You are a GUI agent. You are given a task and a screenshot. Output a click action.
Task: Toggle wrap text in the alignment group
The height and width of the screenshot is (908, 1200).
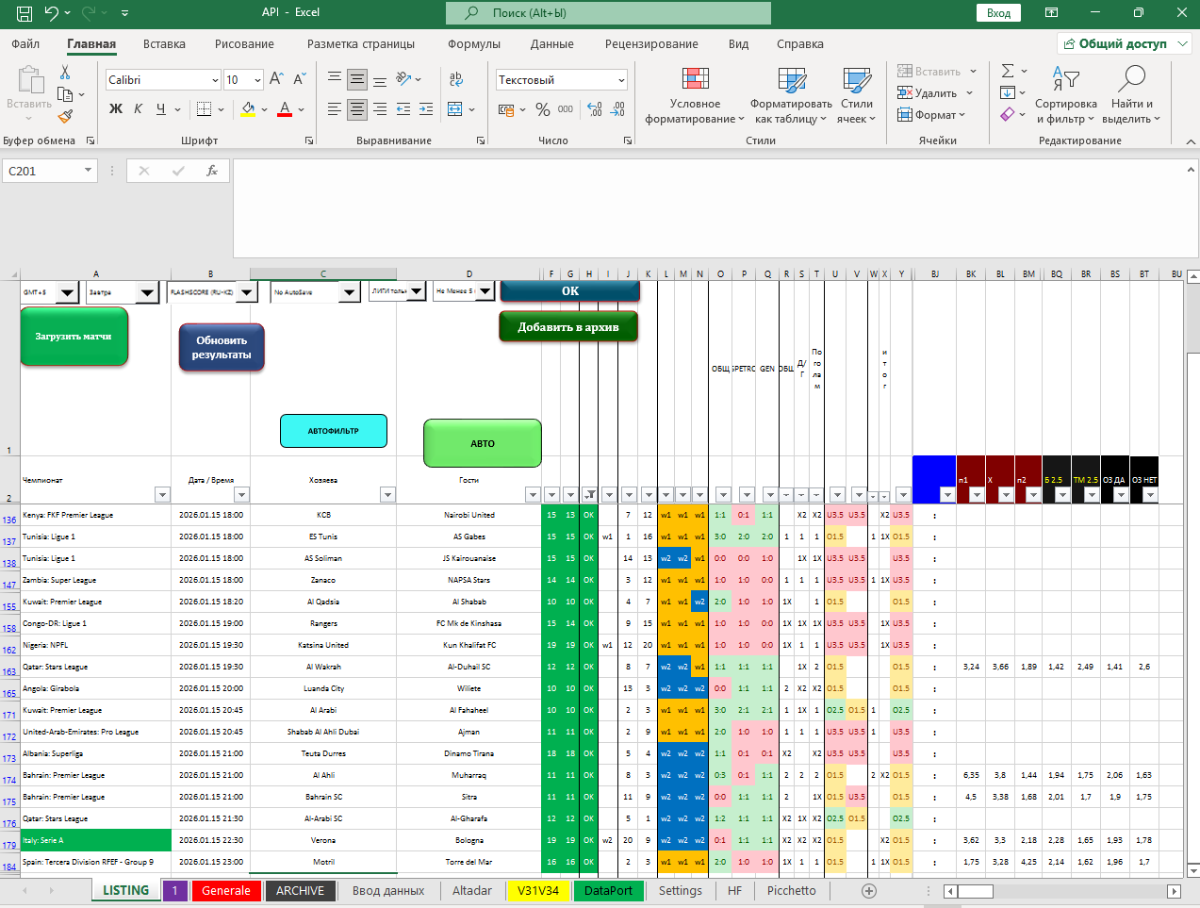pos(456,79)
